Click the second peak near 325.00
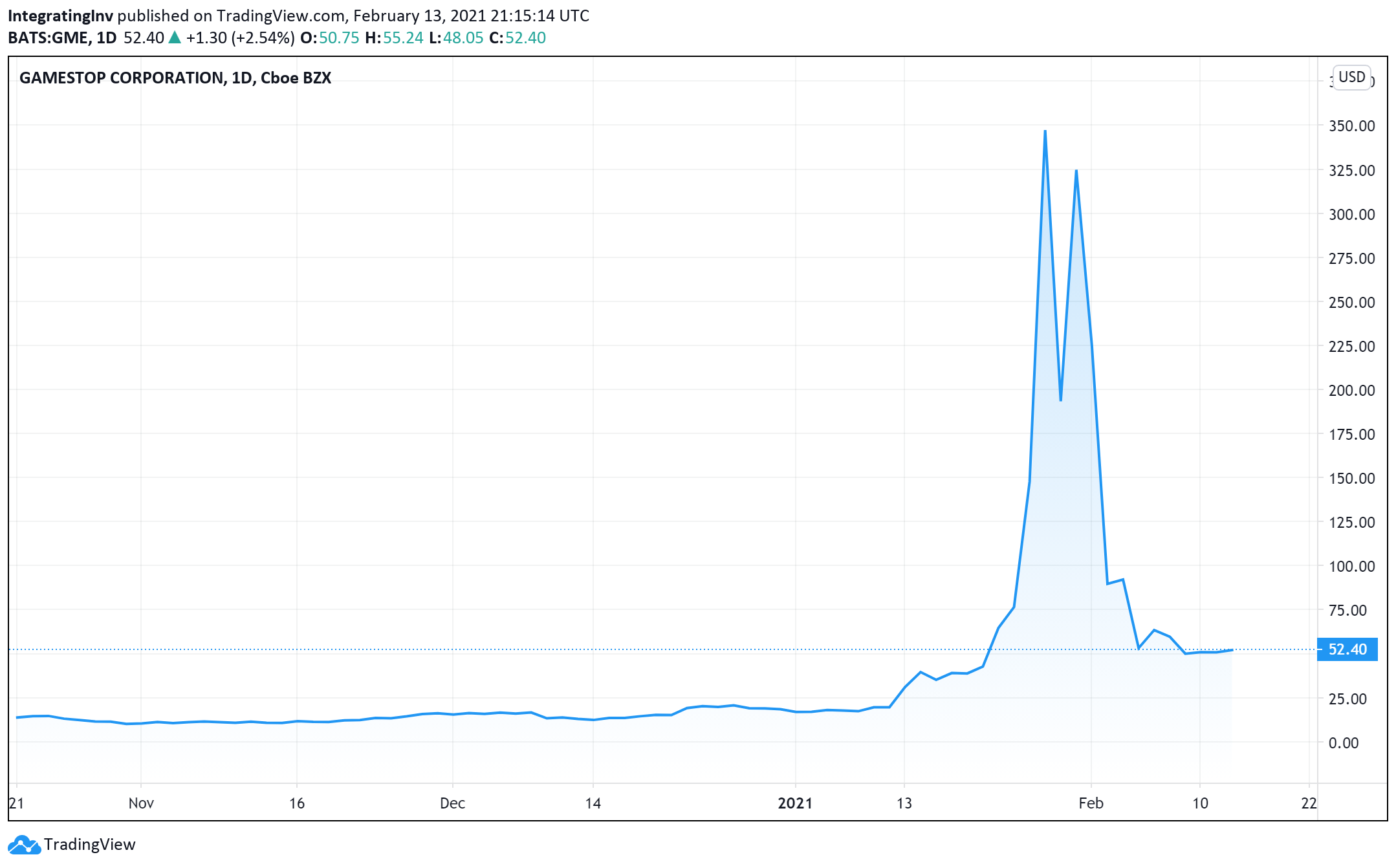 tap(1076, 171)
